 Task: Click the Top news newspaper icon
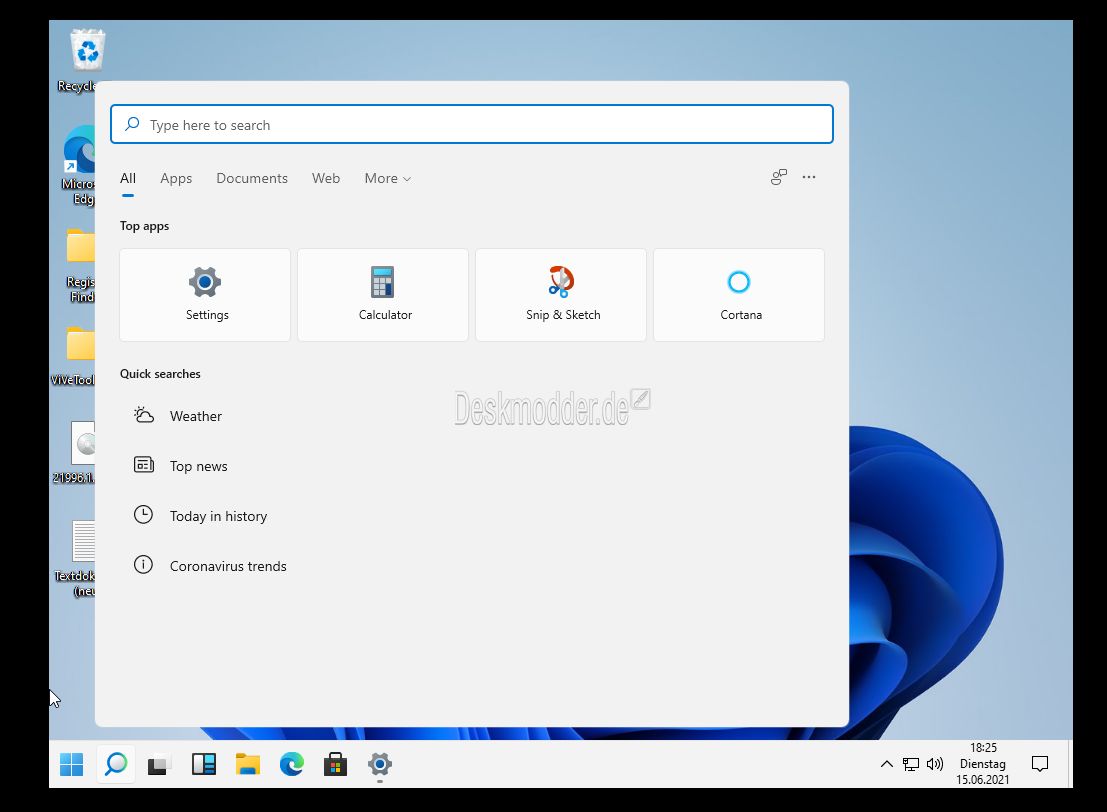point(143,465)
